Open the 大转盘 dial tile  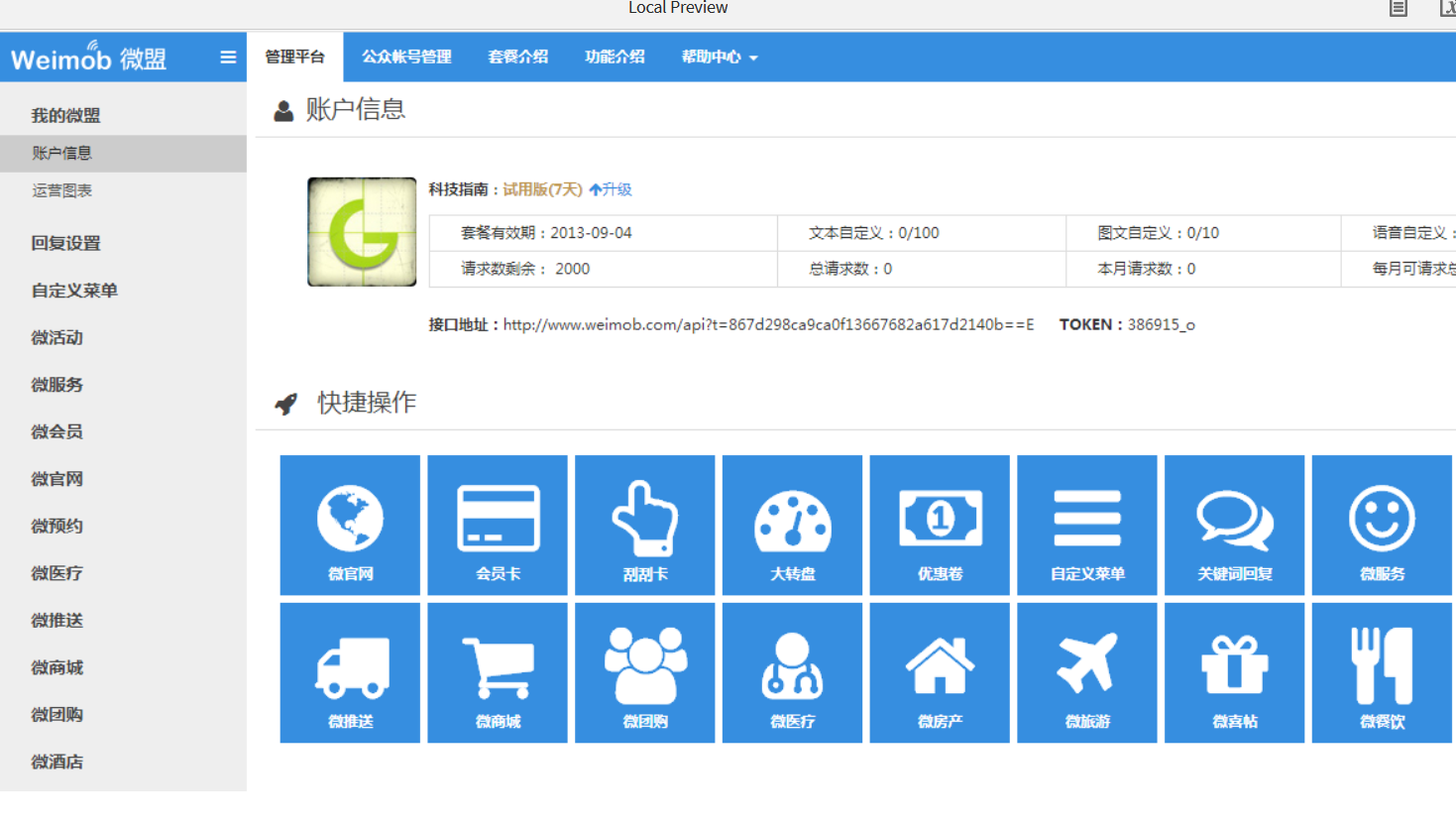pos(792,526)
